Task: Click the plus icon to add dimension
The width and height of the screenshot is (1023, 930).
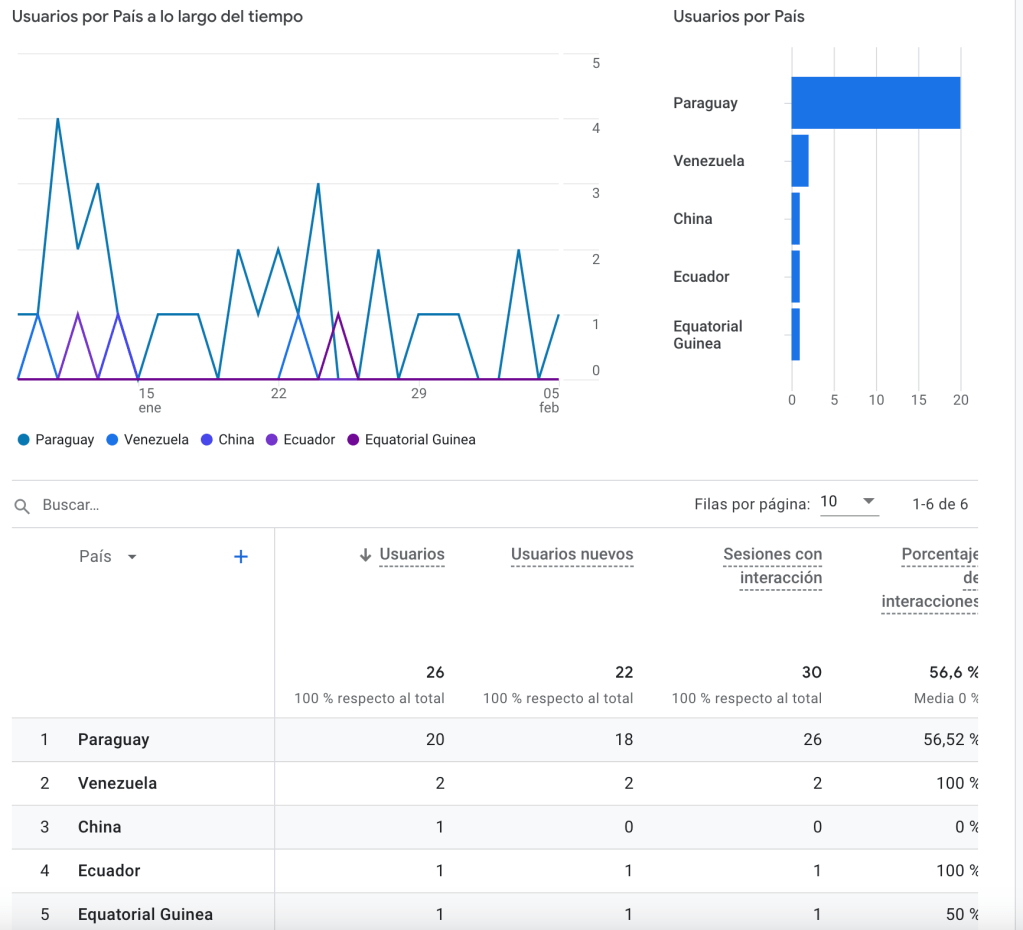Action: pyautogui.click(x=240, y=557)
